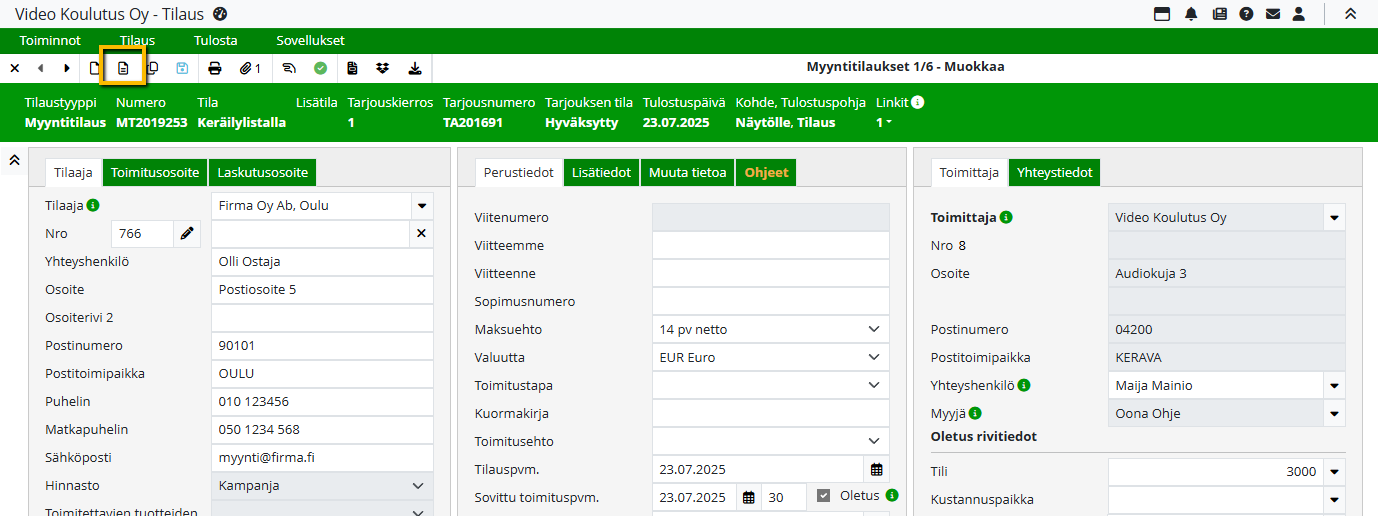
Task: Open notifications with the bell icon
Action: point(1191,14)
